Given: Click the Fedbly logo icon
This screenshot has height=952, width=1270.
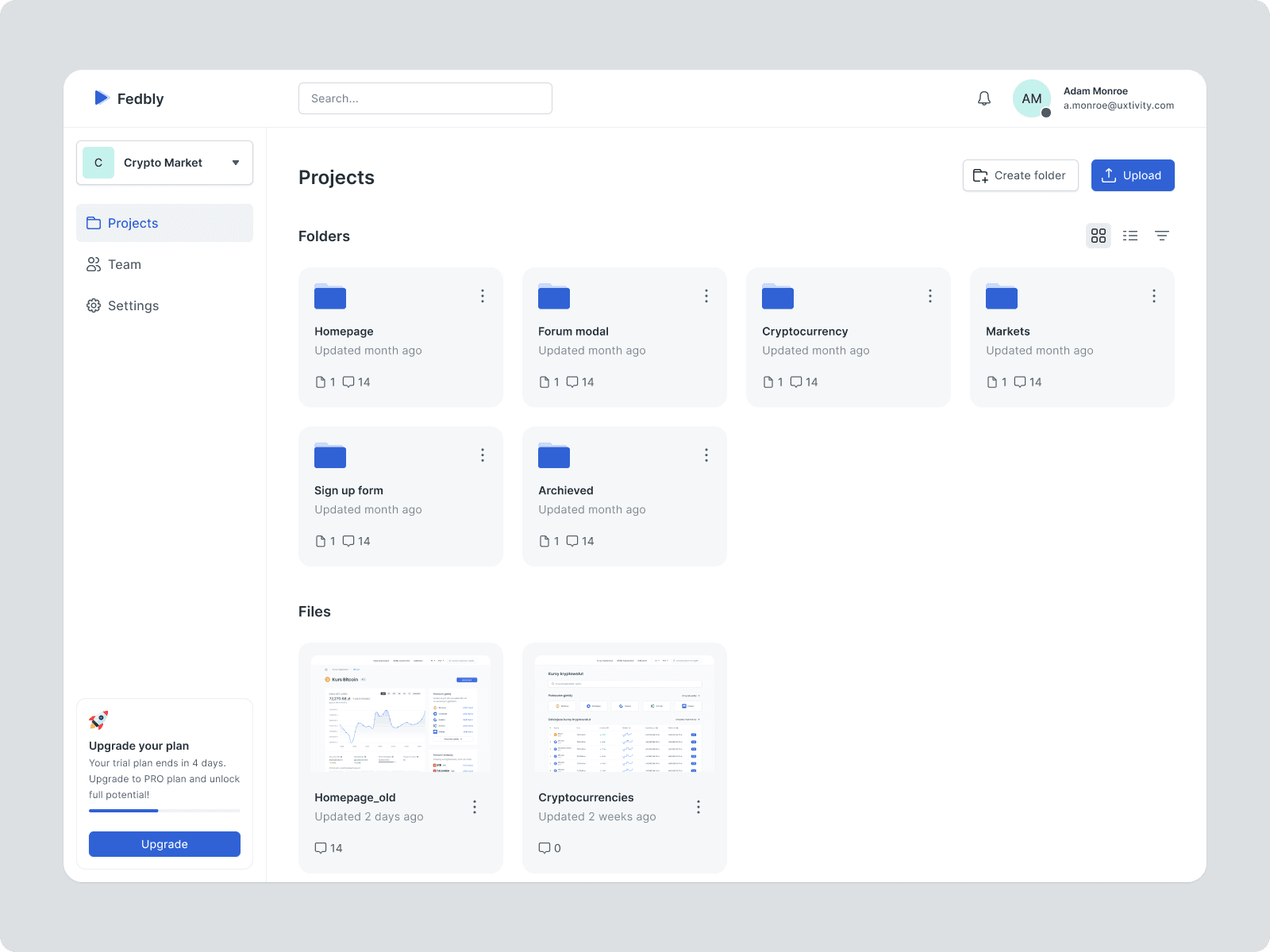Looking at the screenshot, I should tap(102, 98).
